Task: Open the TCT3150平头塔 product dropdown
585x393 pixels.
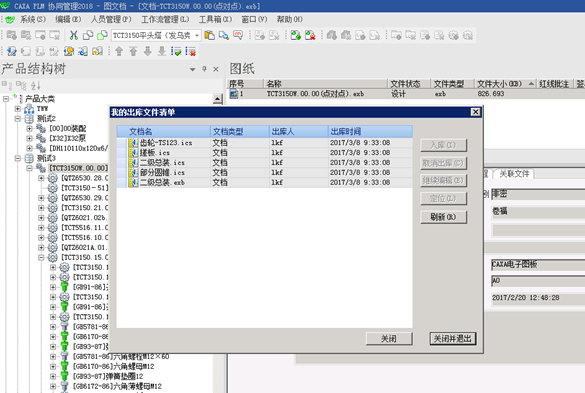Action: click(x=197, y=35)
